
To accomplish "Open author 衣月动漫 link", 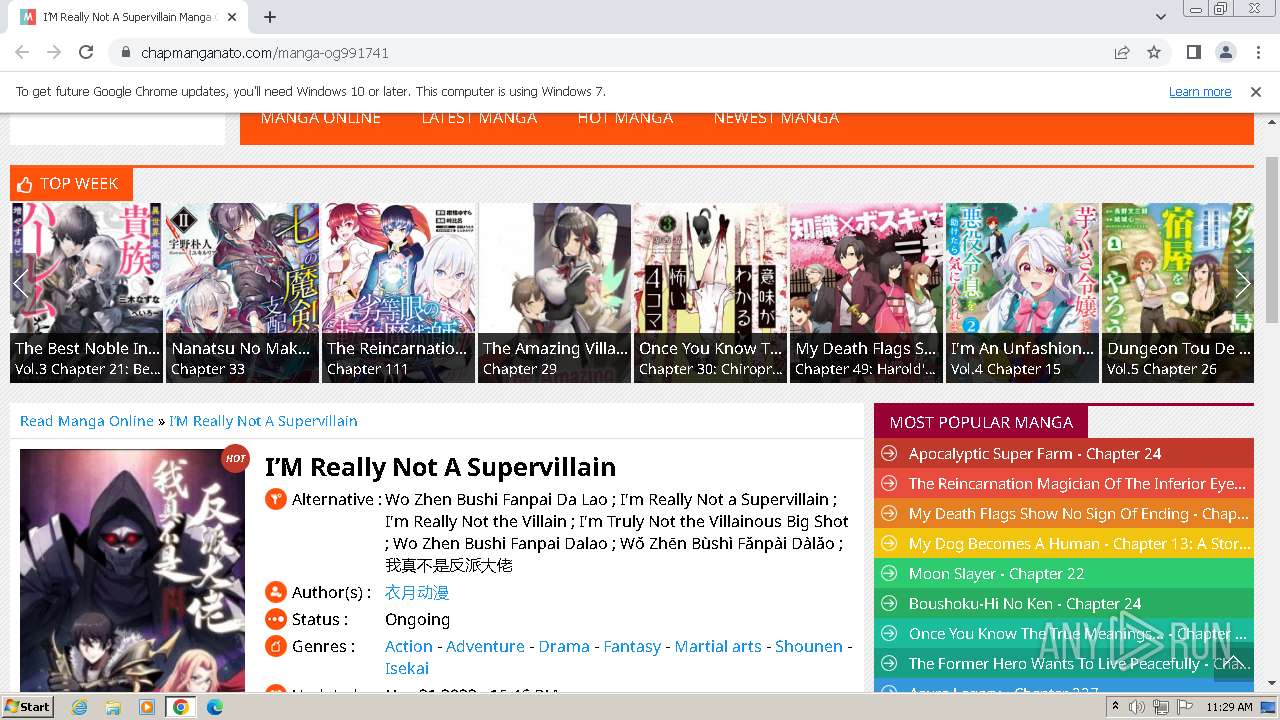I will tap(417, 593).
